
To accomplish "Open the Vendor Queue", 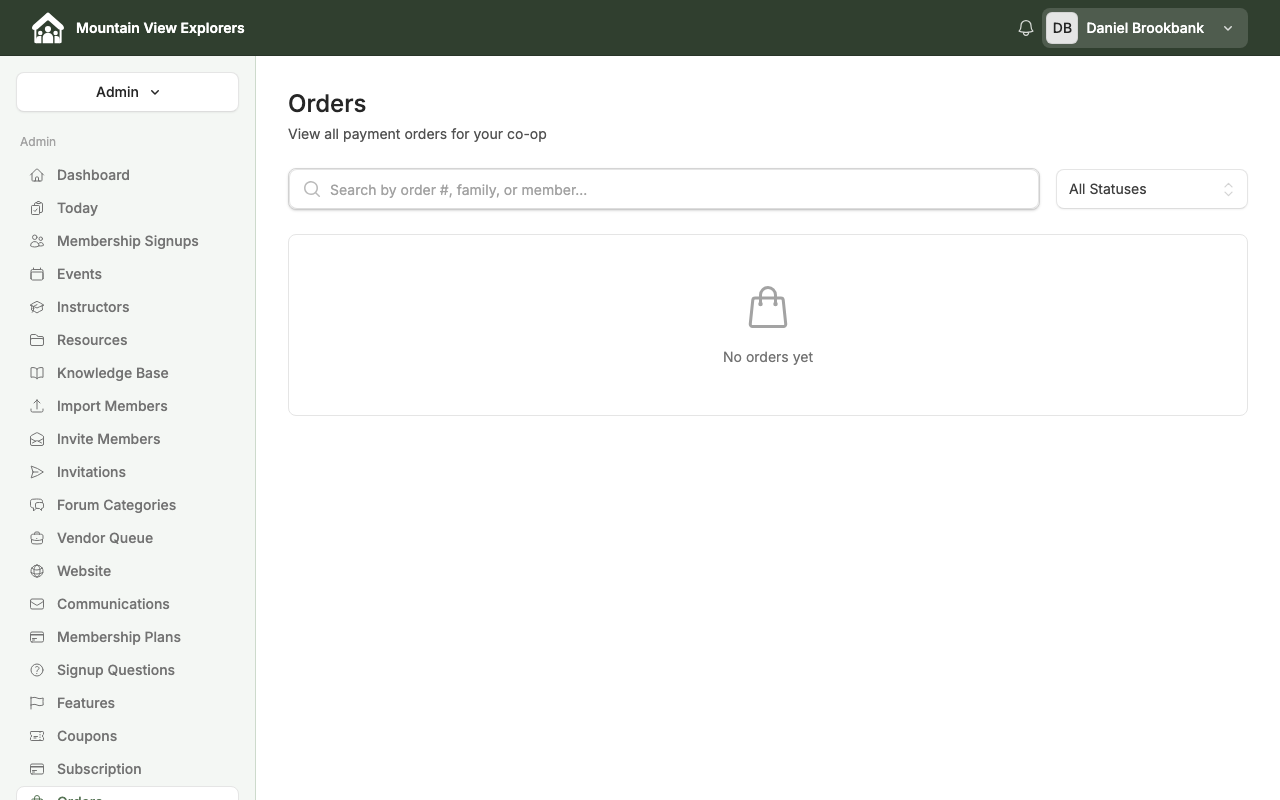I will 127,538.
